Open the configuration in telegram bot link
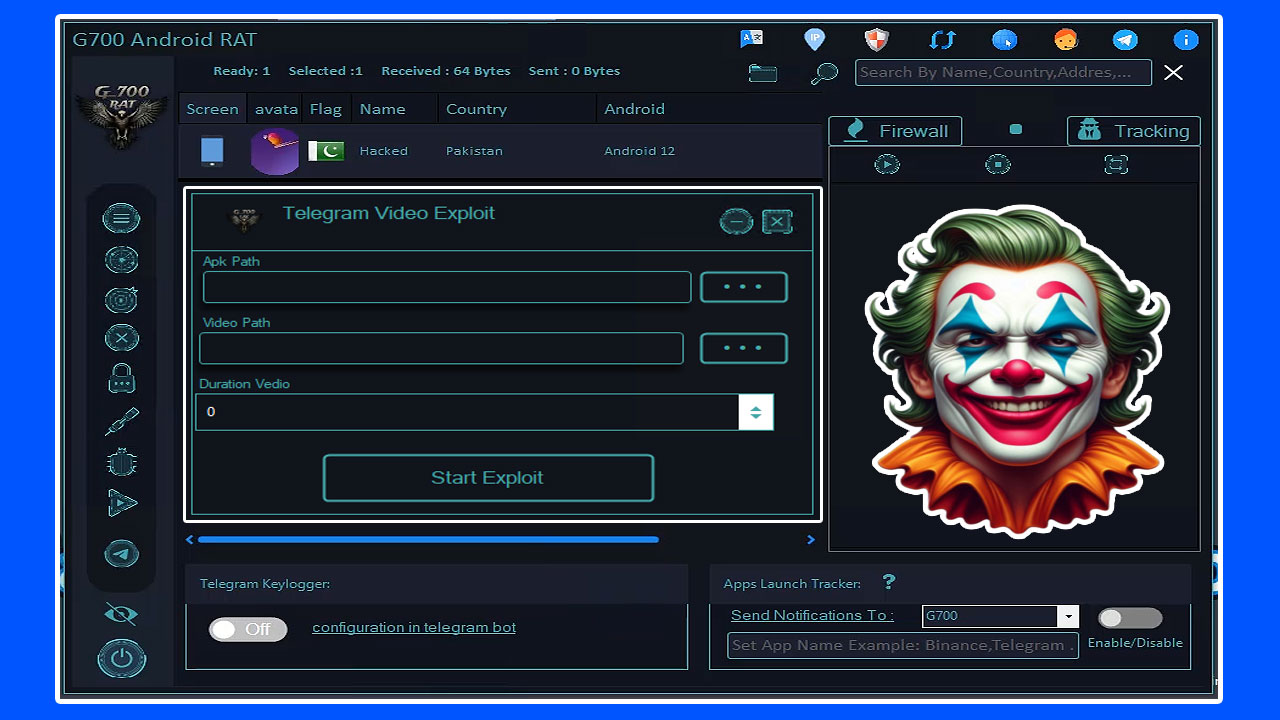 tap(413, 627)
